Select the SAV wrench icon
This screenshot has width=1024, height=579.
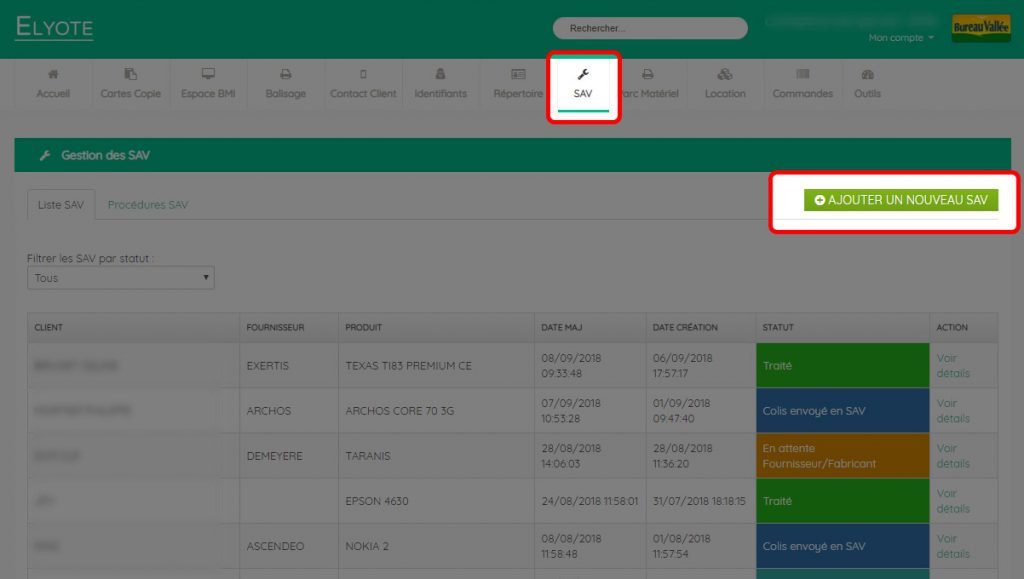point(583,74)
